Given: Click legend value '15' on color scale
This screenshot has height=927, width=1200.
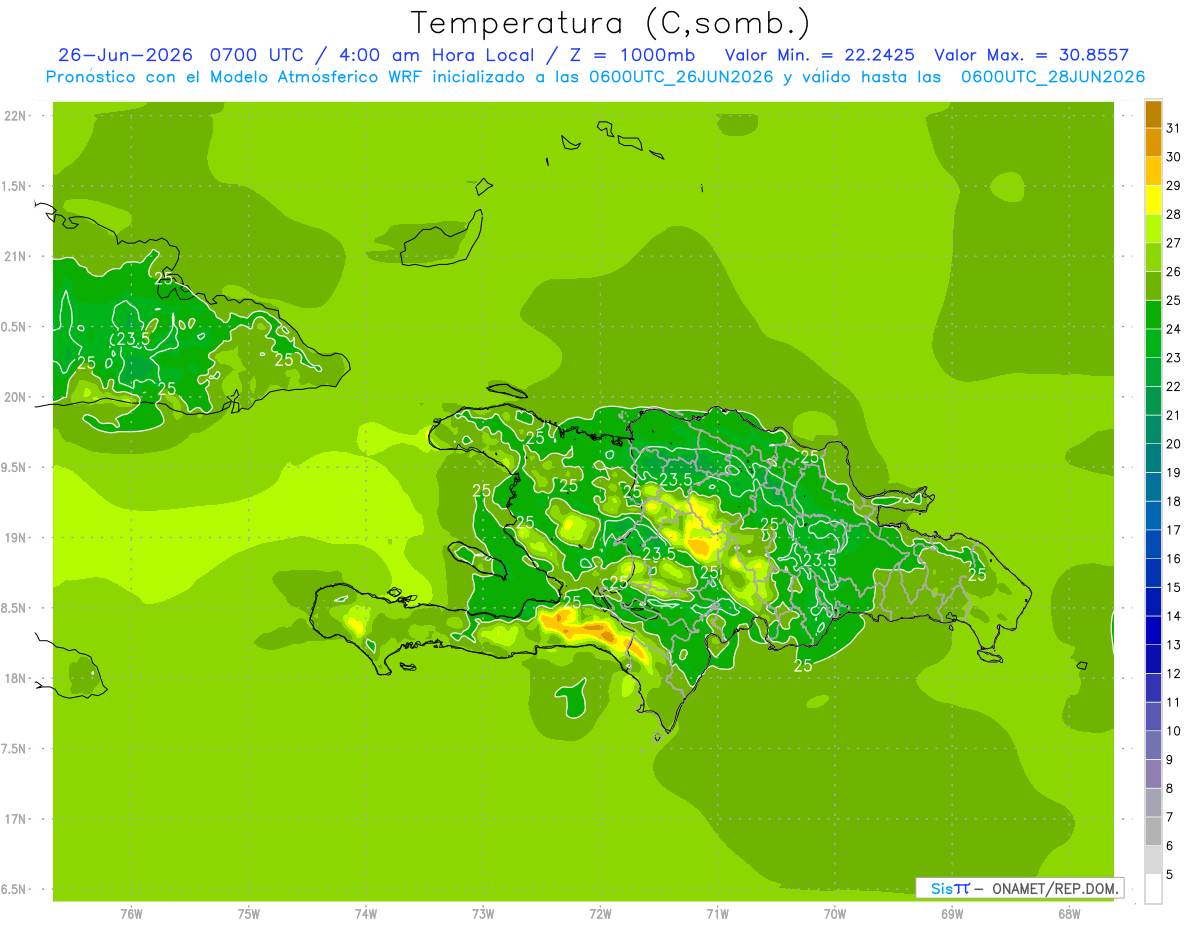Looking at the screenshot, I should click(1174, 588).
